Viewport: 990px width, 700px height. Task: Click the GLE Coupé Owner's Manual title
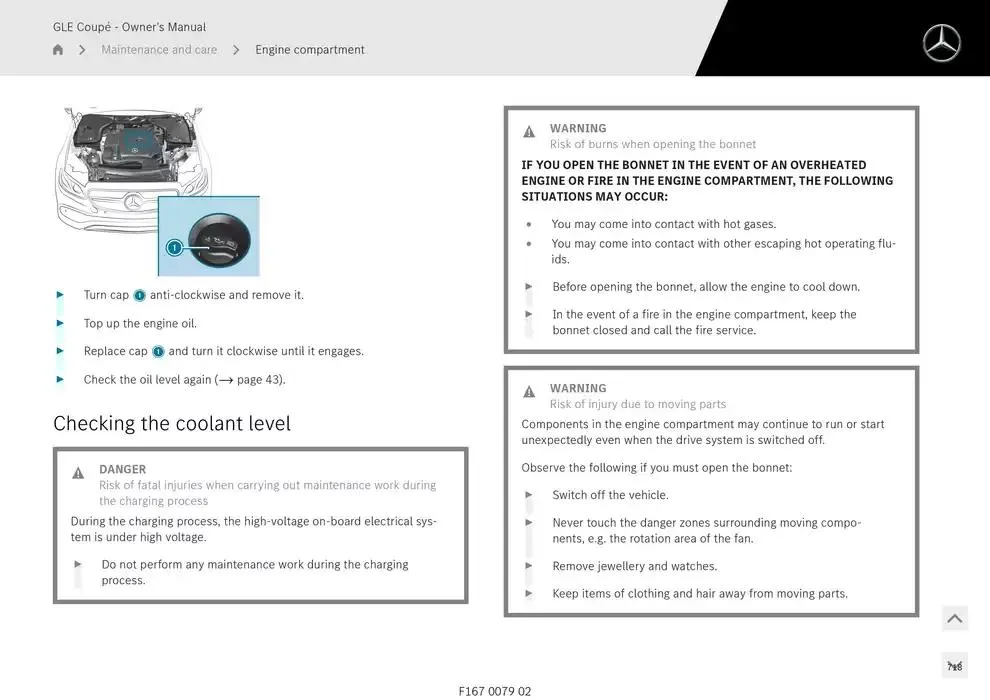[130, 27]
